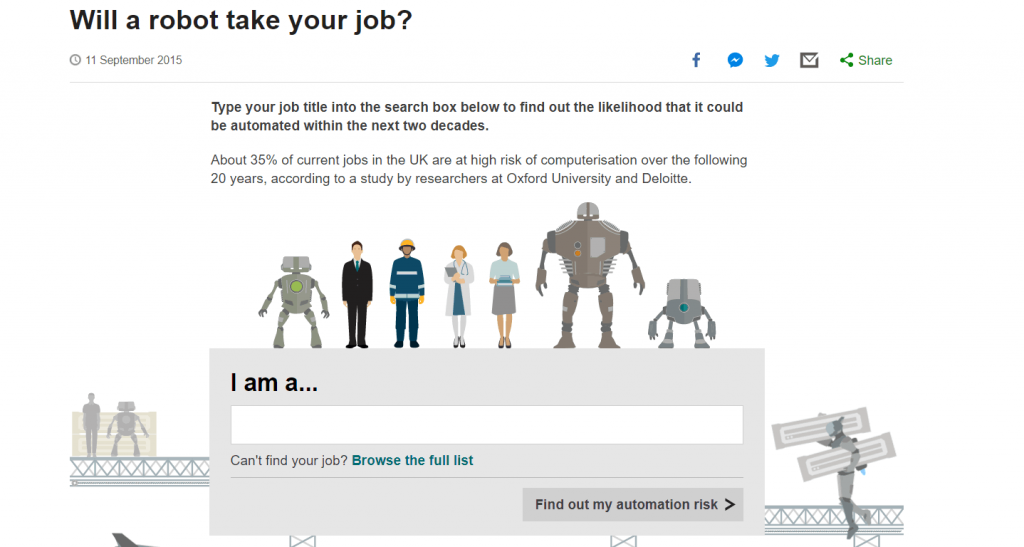This screenshot has height=547, width=1024.
Task: Open the green Share menu icon
Action: [846, 60]
